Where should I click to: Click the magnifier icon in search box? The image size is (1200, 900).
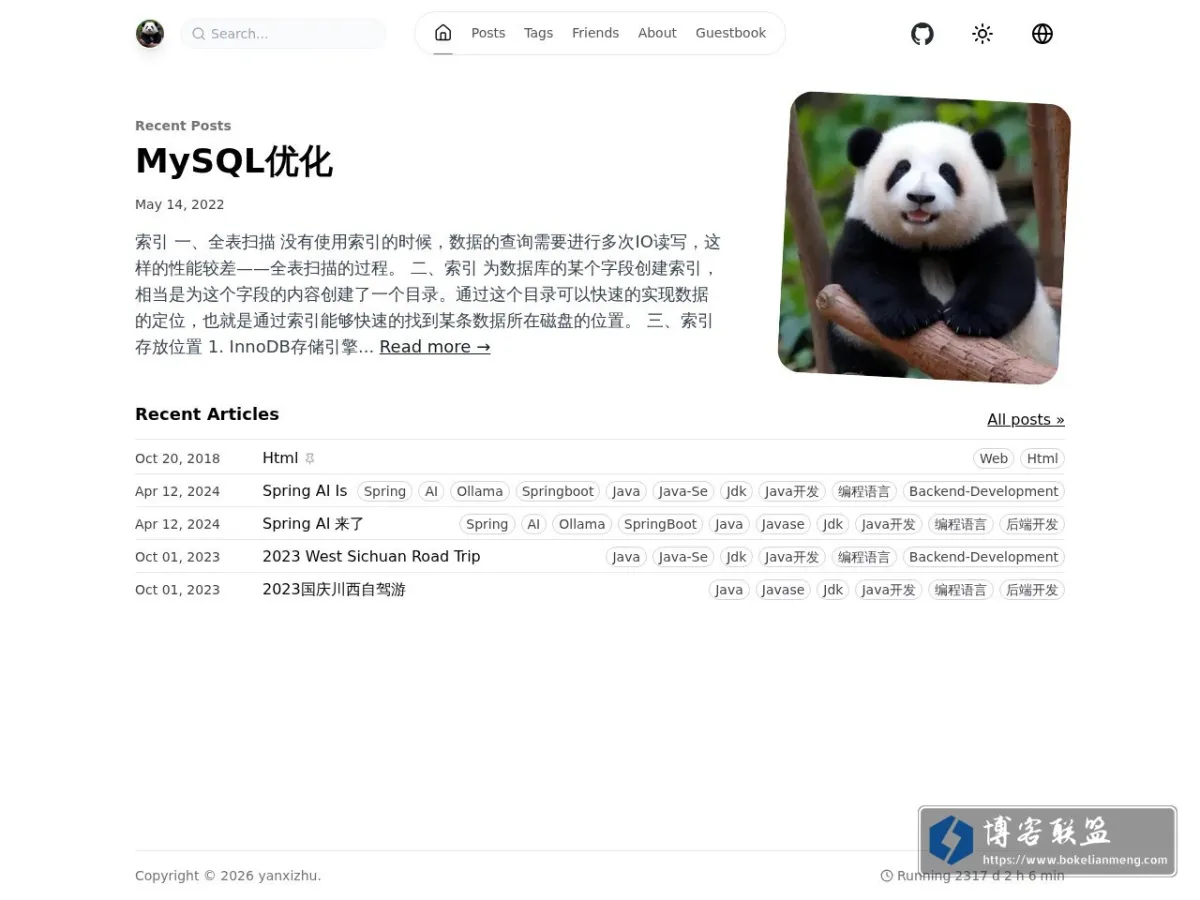click(x=199, y=34)
